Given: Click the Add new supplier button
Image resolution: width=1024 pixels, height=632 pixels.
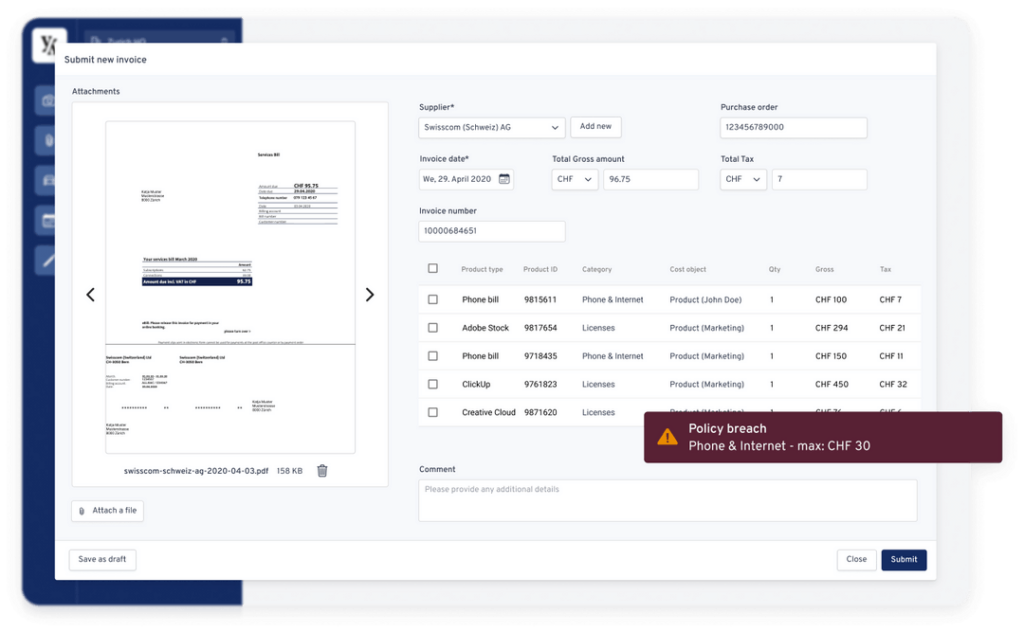Looking at the screenshot, I should (596, 127).
